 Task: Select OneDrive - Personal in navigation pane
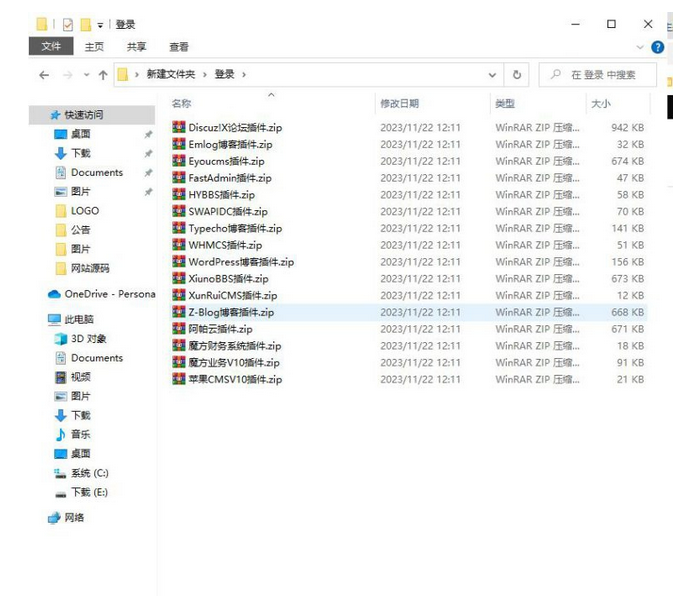(102, 294)
